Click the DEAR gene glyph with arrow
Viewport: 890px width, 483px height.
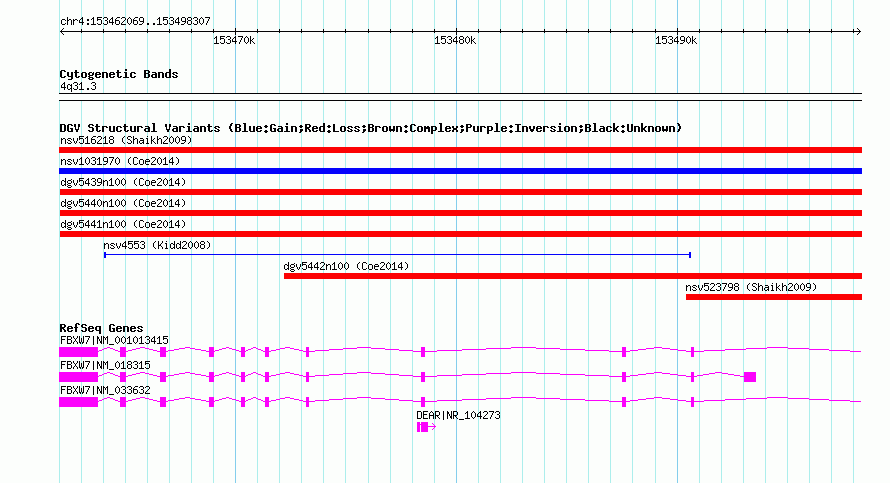426,427
